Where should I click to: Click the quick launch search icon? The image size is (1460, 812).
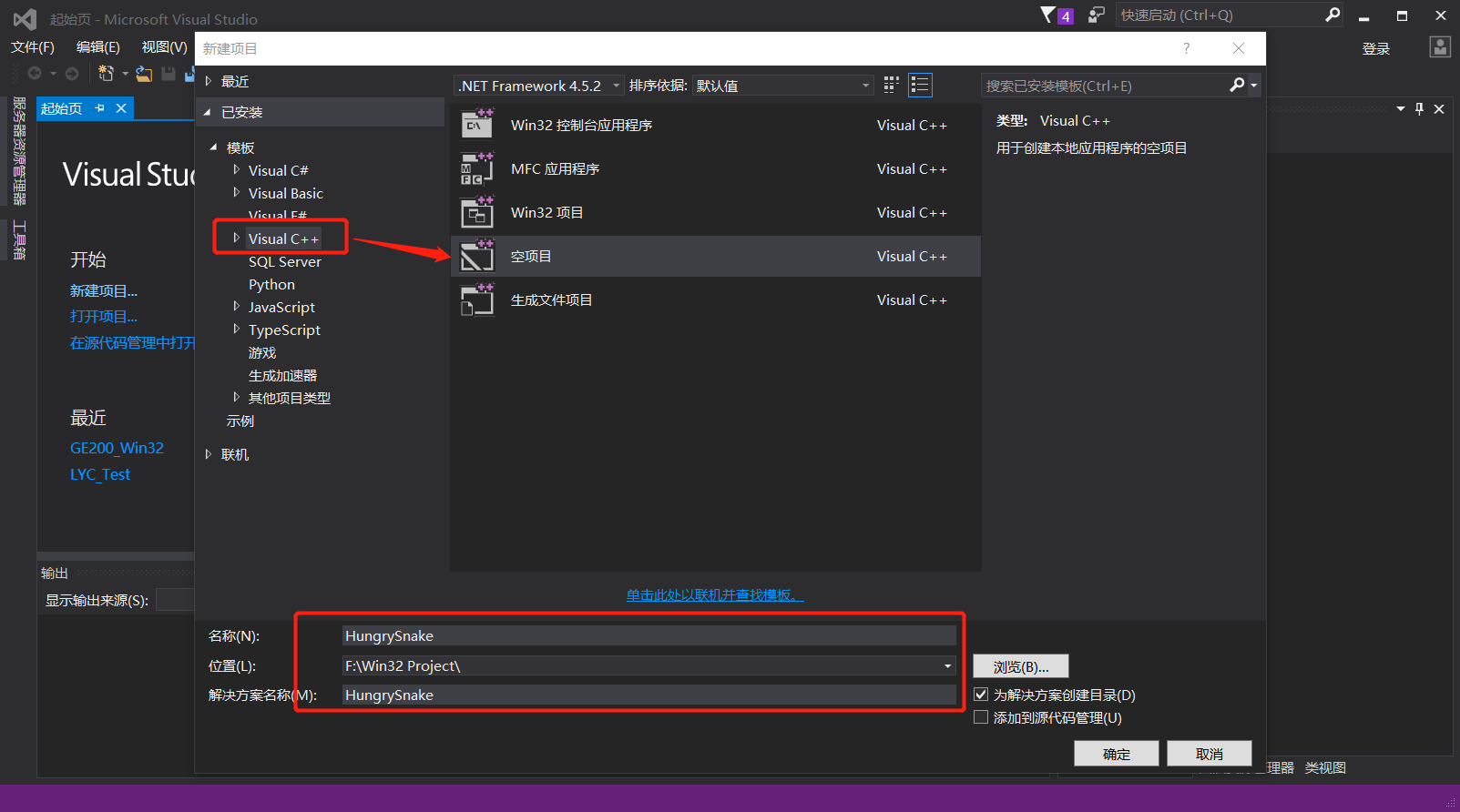tap(1332, 15)
